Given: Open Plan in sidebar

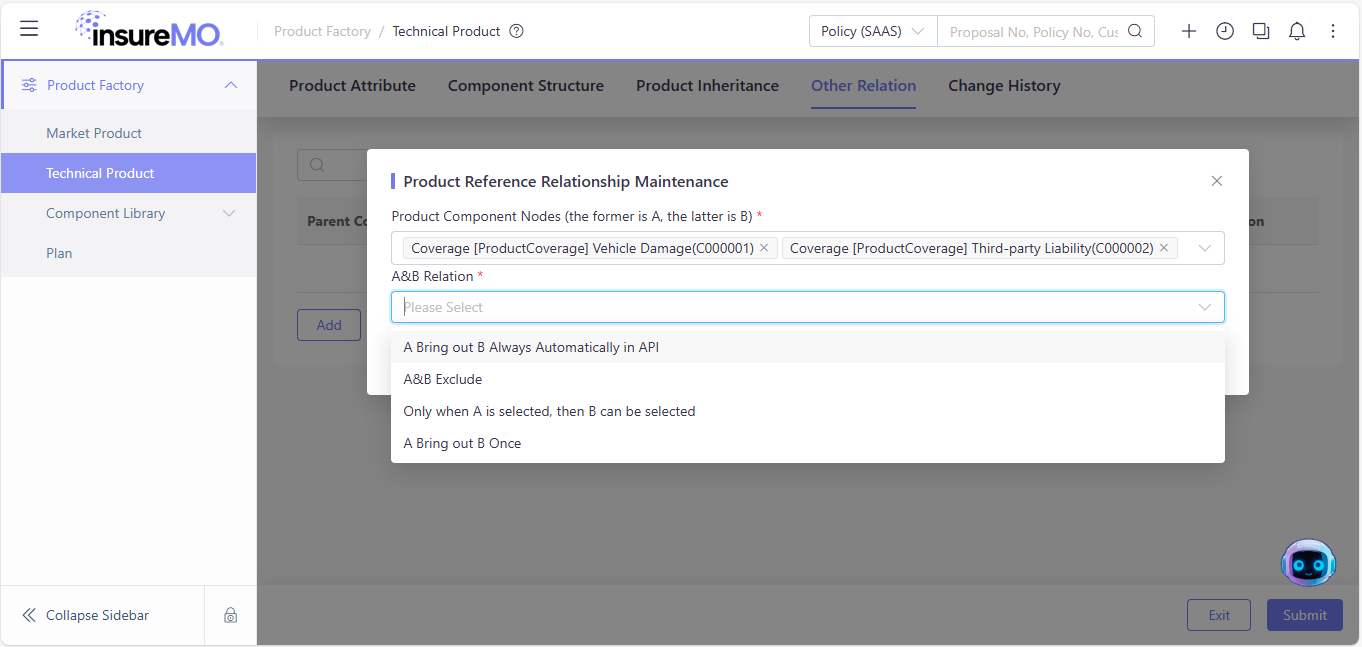Looking at the screenshot, I should [x=128, y=253].
